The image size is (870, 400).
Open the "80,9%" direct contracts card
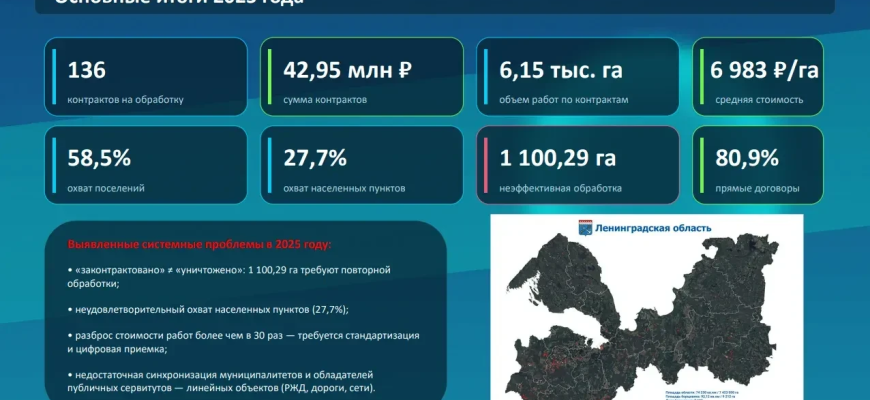(x=758, y=164)
